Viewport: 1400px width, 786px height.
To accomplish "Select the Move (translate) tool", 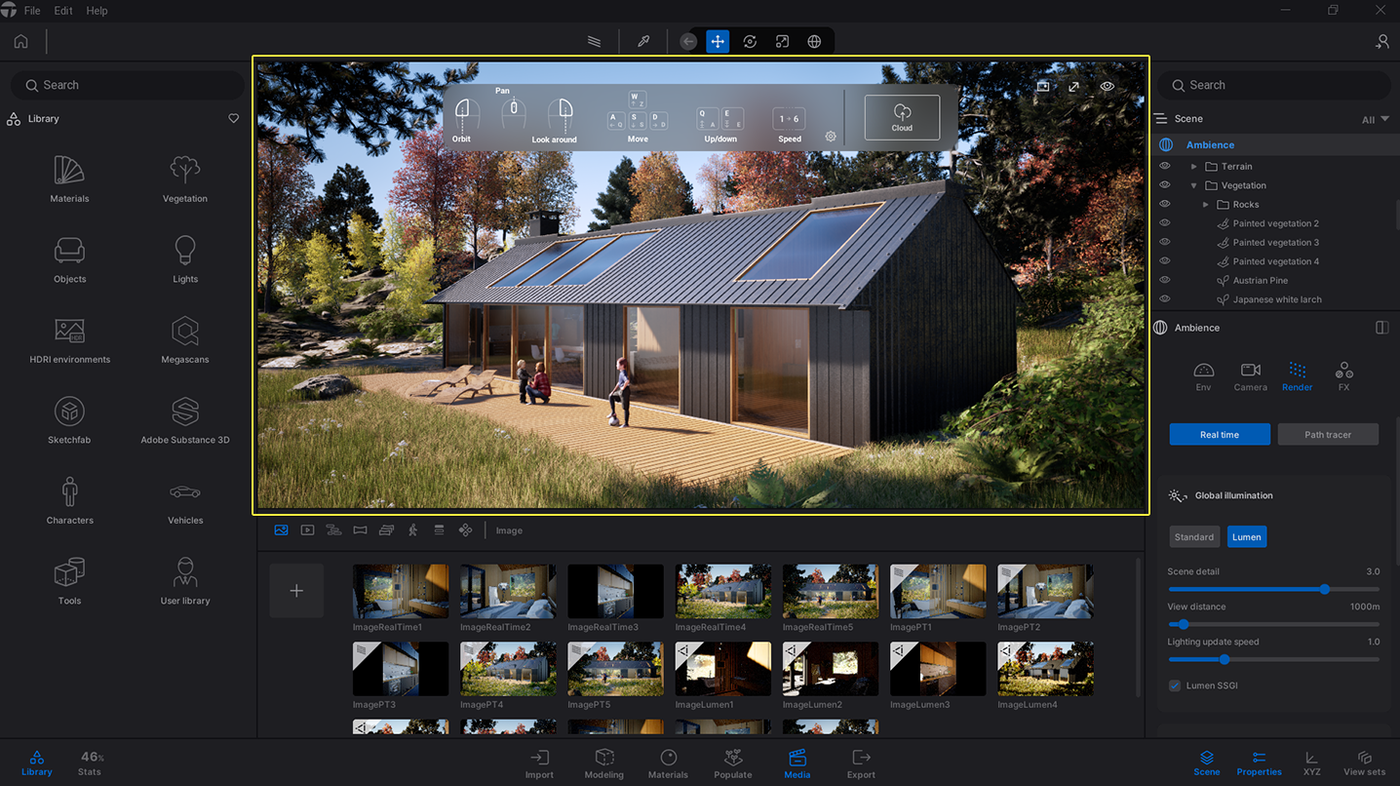I will coord(717,41).
